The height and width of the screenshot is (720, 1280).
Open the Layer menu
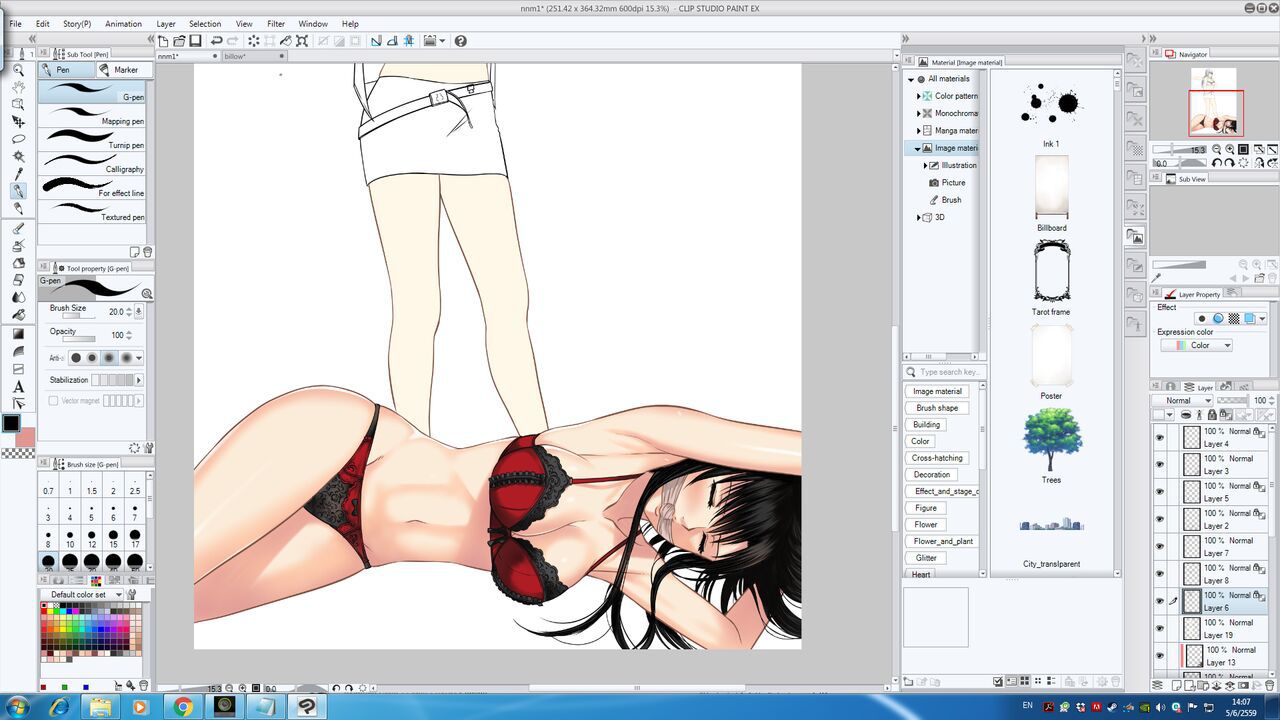pos(166,23)
